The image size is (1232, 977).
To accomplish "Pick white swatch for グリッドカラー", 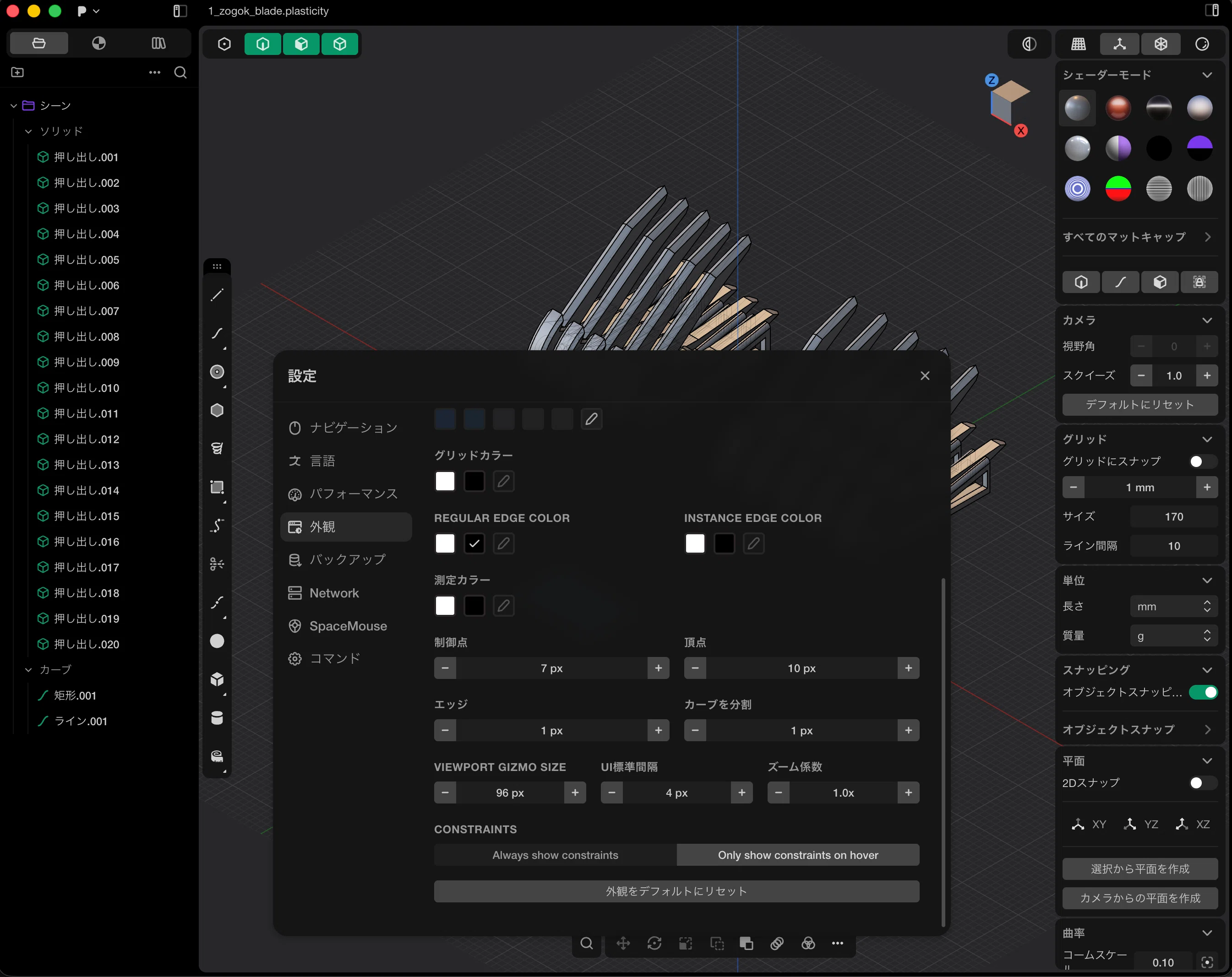I will click(x=445, y=481).
